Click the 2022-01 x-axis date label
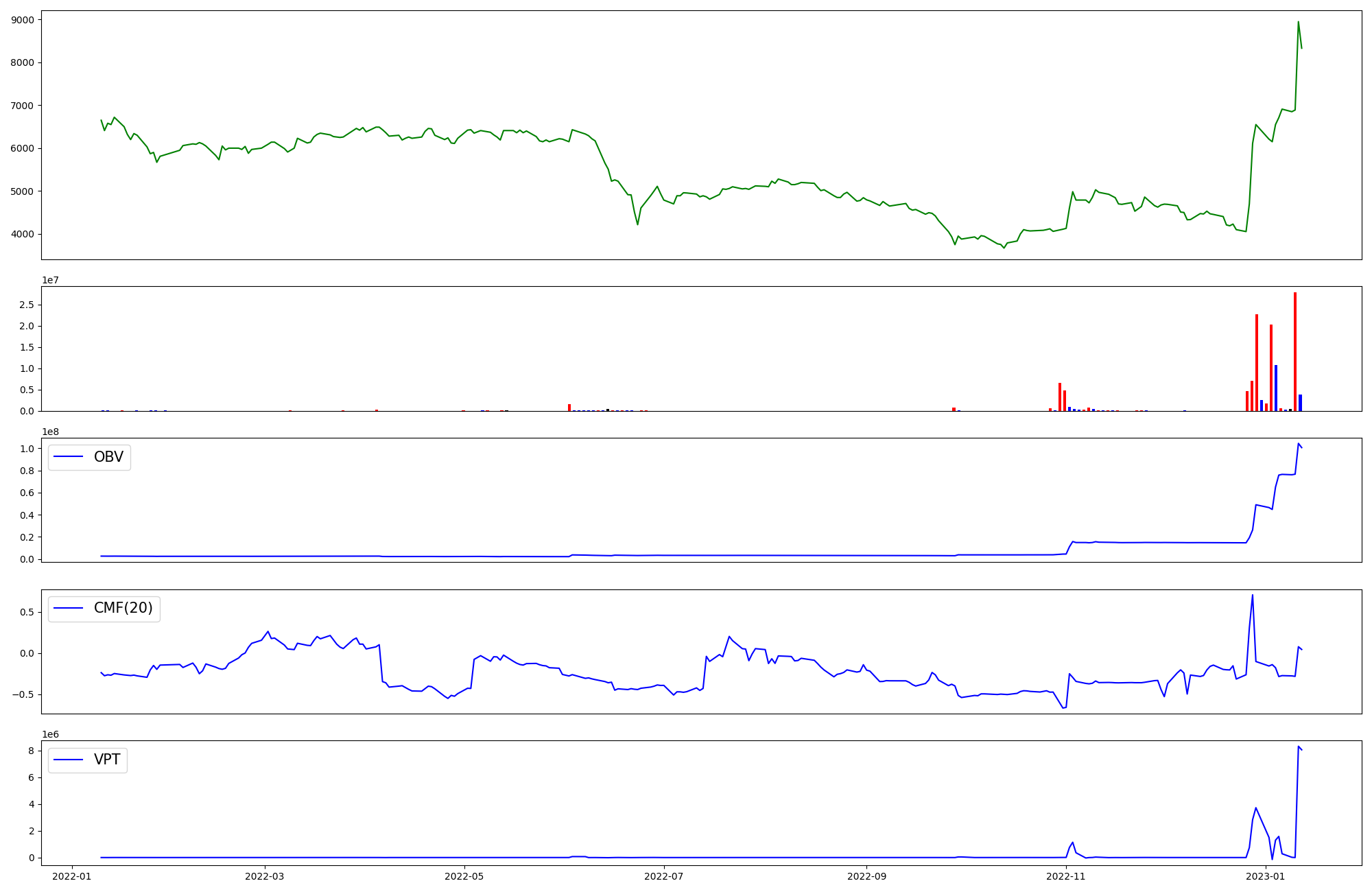This screenshot has height=892, width=1372. point(72,876)
